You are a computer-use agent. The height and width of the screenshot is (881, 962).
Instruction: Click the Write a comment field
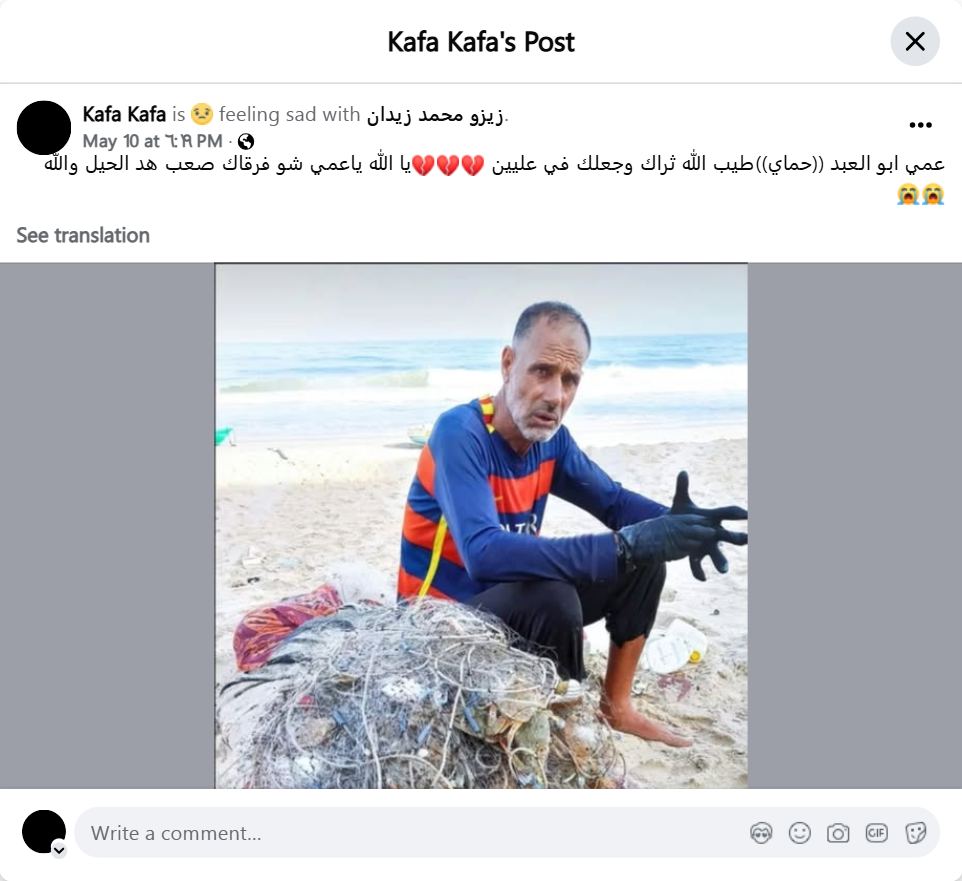507,833
